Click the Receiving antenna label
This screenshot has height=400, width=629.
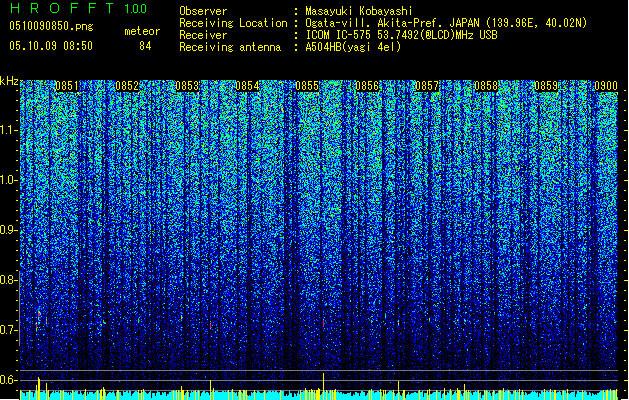(x=230, y=47)
